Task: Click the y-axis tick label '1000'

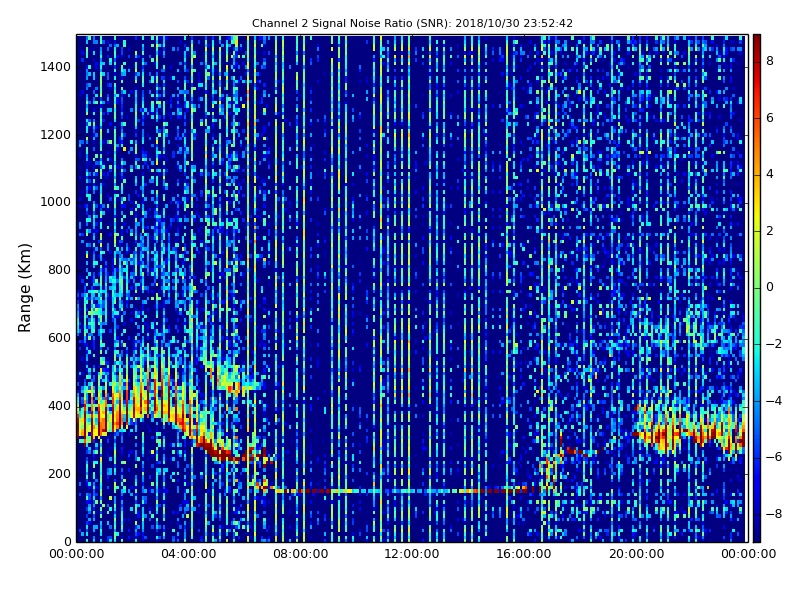Action: tap(56, 202)
